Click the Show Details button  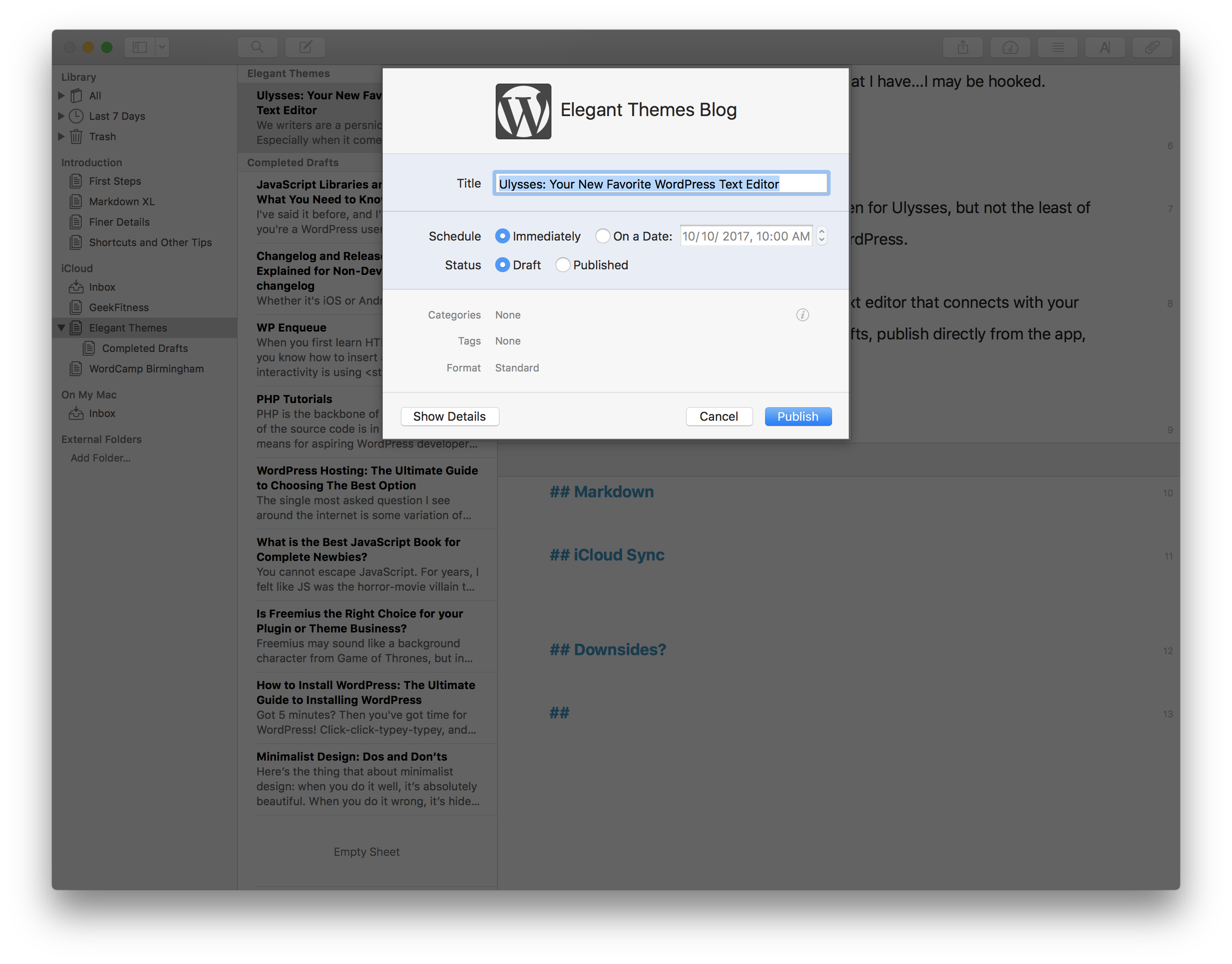449,417
